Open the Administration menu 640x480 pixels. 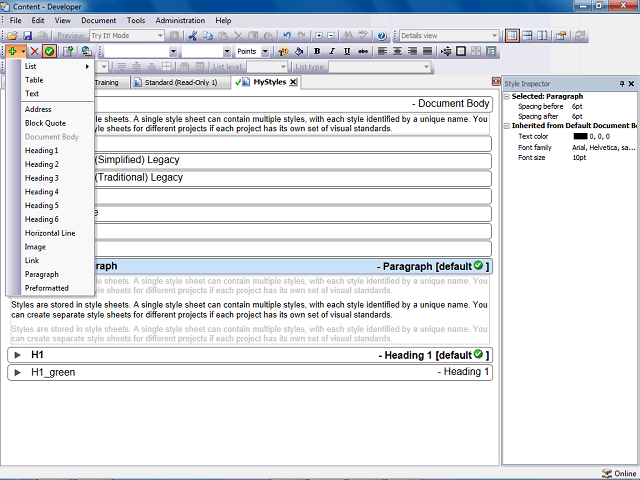click(x=180, y=20)
